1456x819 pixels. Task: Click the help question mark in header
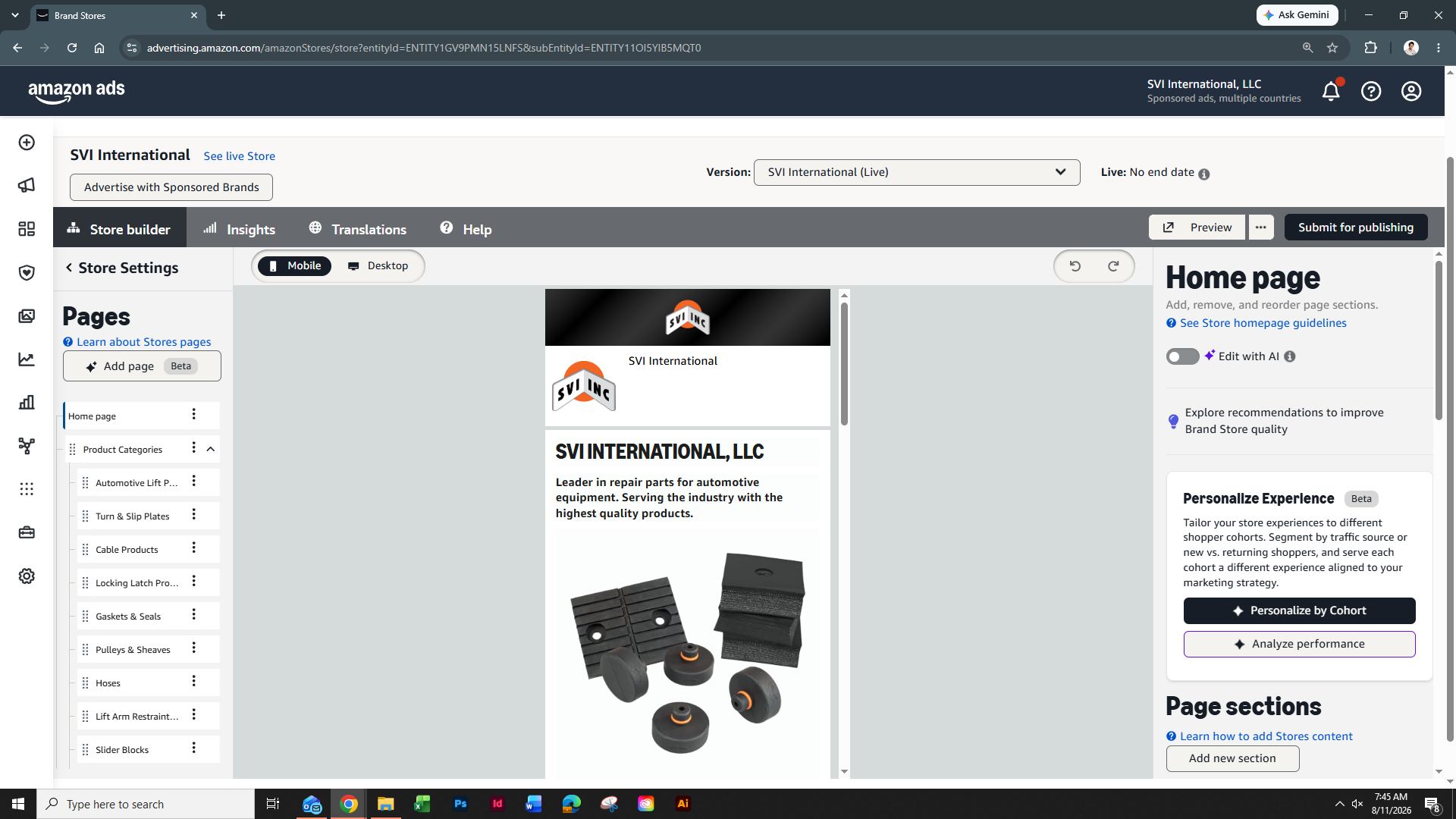(x=1371, y=91)
